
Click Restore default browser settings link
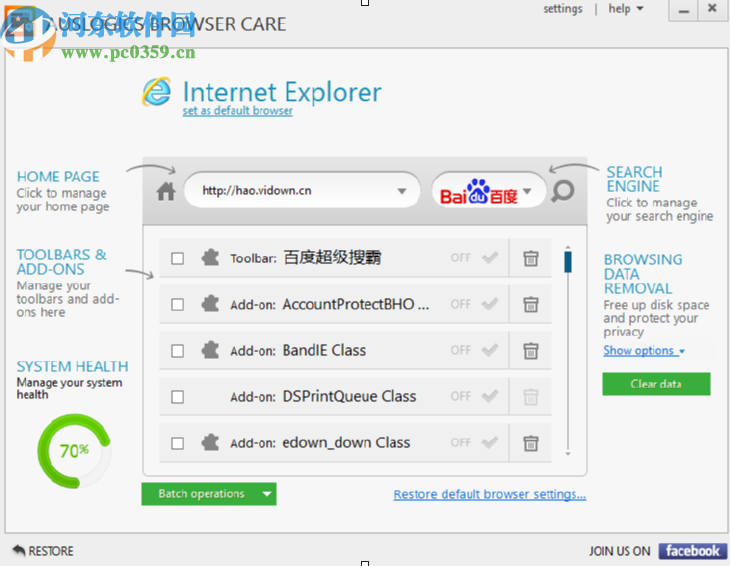pos(490,494)
